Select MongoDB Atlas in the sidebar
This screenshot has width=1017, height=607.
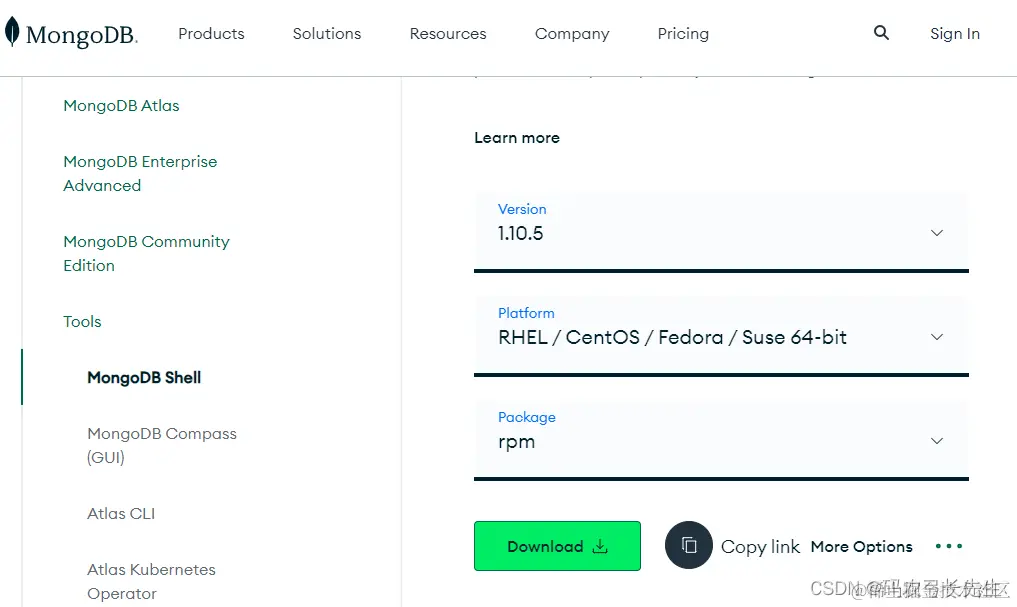click(x=121, y=105)
